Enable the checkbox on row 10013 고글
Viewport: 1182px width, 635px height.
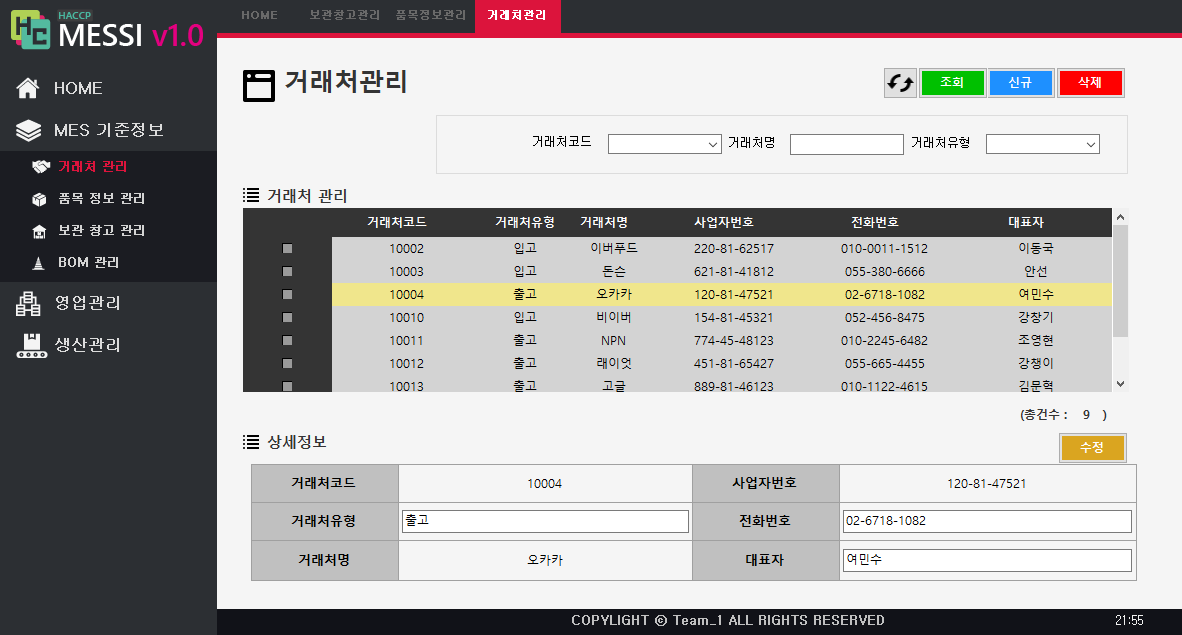[x=287, y=386]
